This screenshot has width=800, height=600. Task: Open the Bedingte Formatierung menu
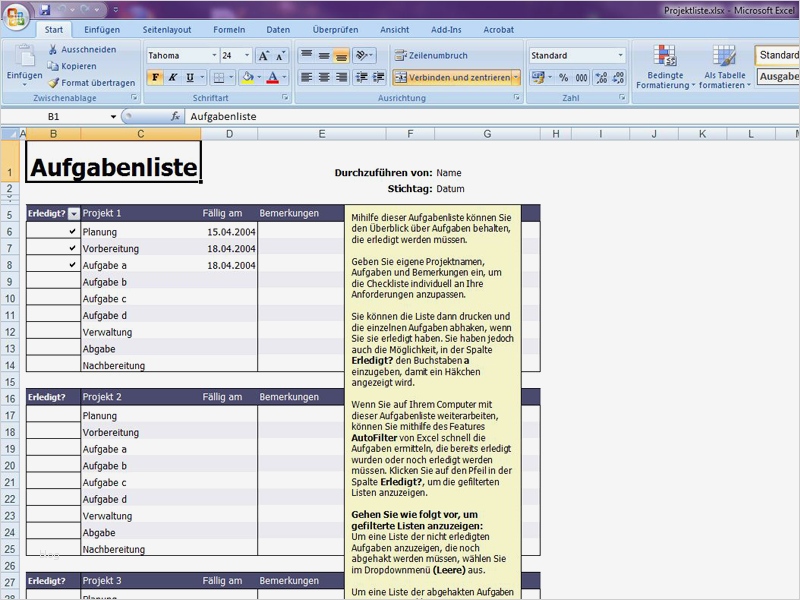pyautogui.click(x=665, y=67)
